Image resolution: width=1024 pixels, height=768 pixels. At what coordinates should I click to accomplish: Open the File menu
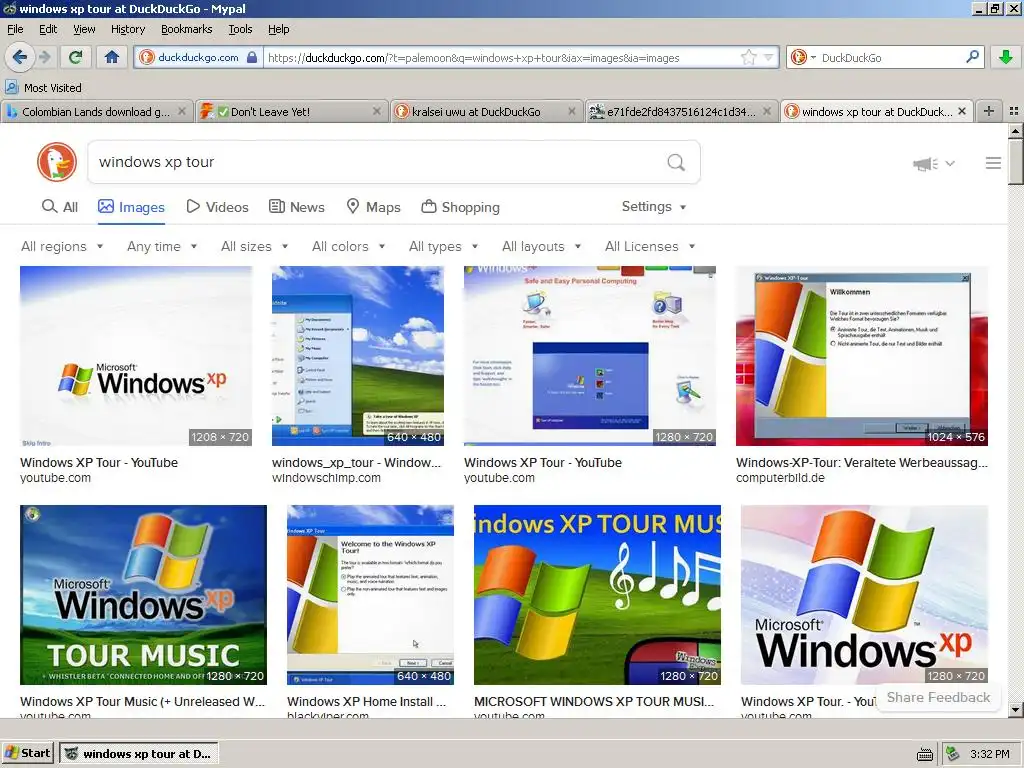tap(15, 29)
